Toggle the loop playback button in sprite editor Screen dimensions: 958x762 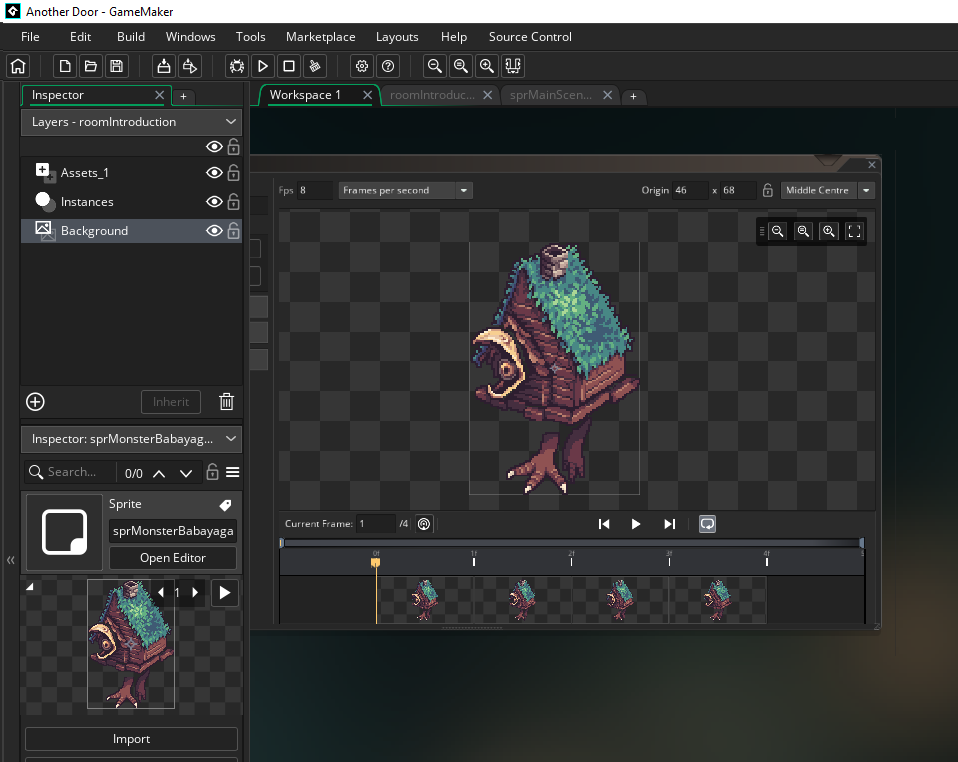point(707,524)
